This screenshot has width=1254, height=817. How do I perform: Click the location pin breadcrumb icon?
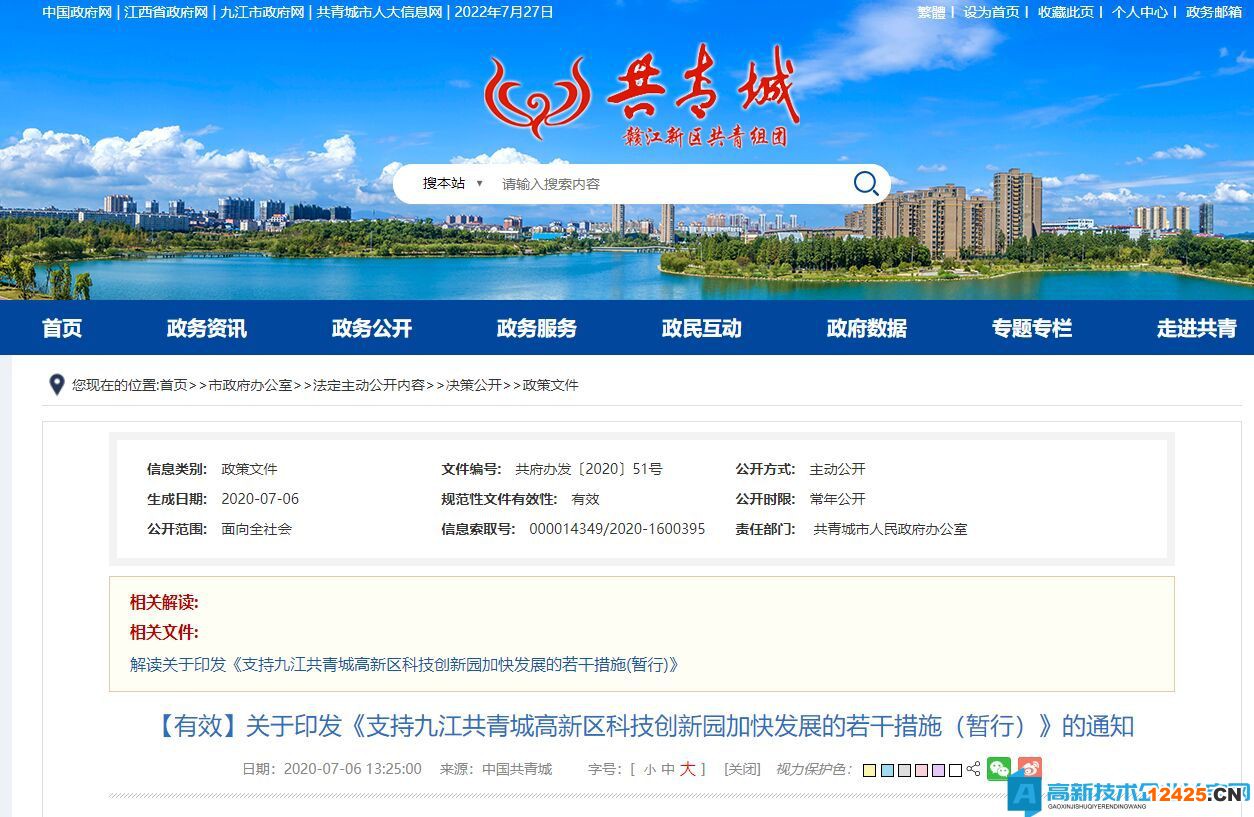pos(56,385)
